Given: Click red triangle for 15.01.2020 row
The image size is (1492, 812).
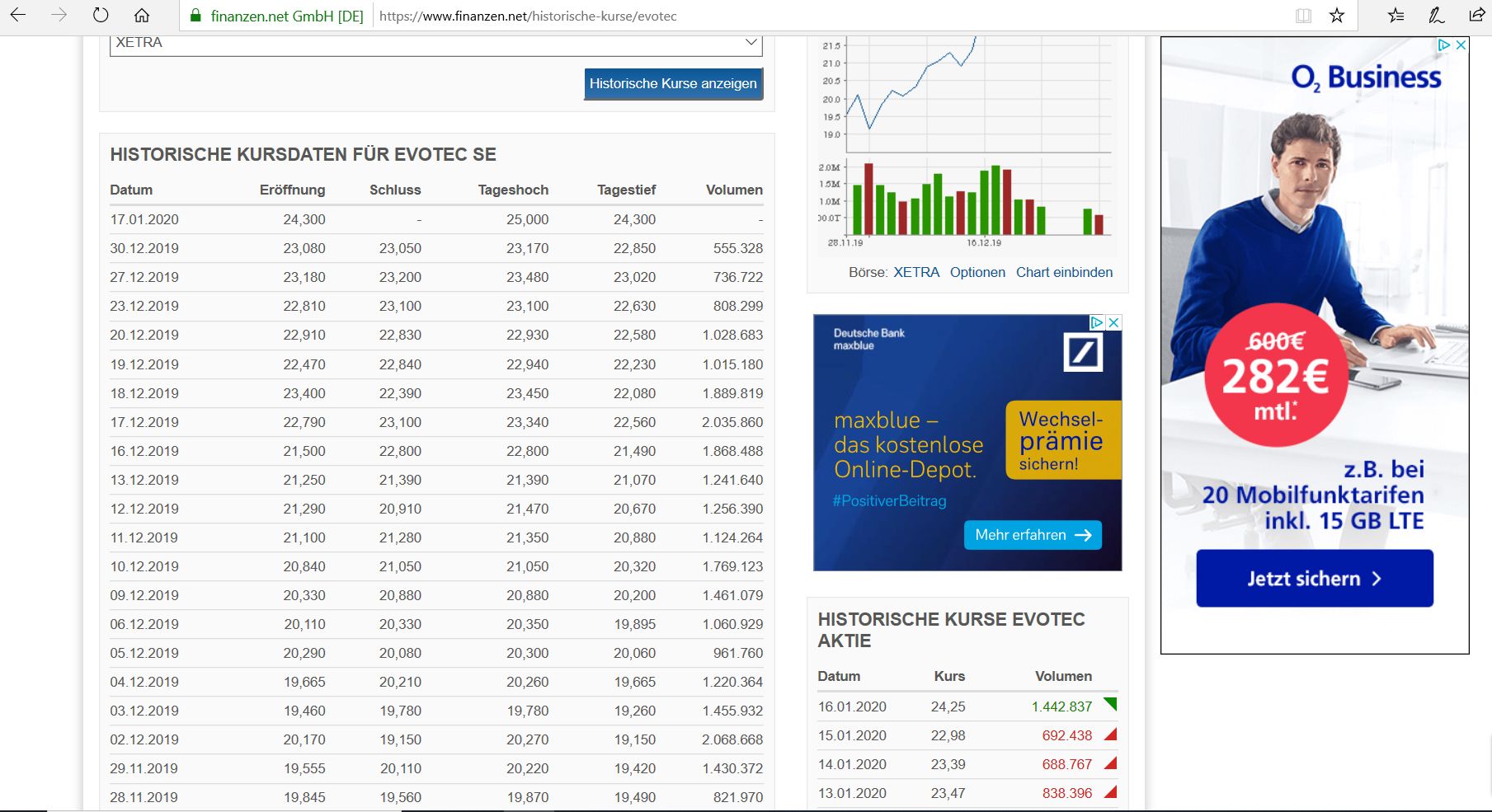Looking at the screenshot, I should 1110,735.
